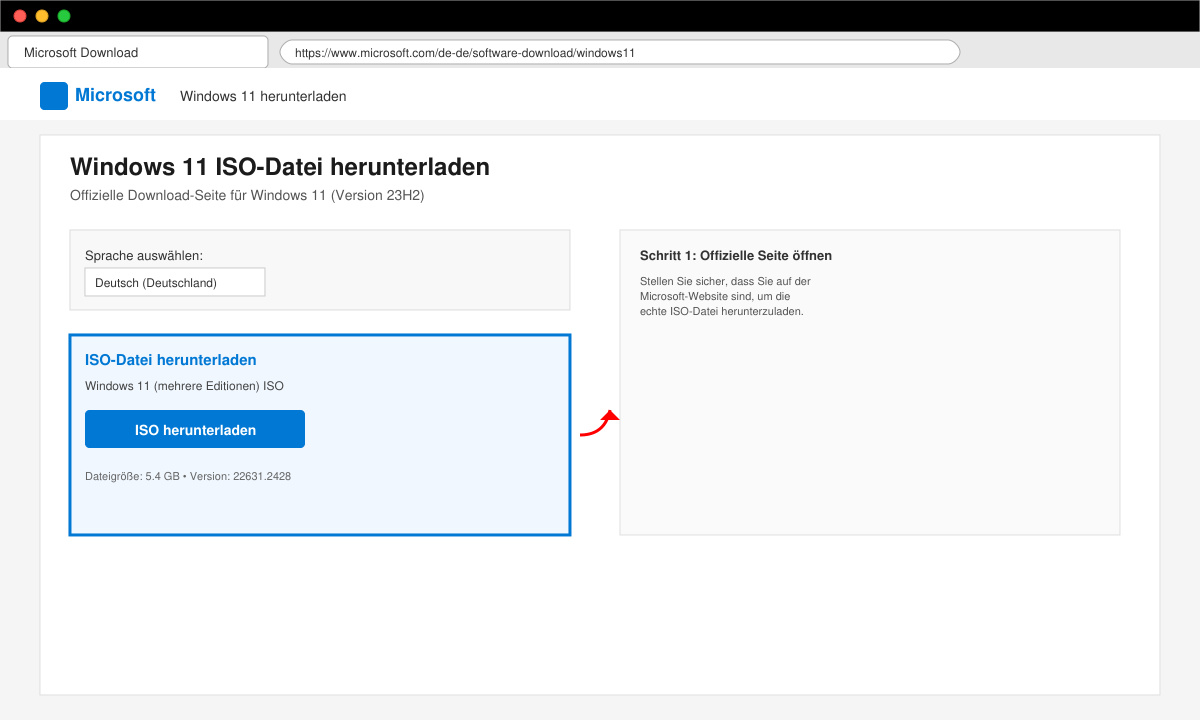Click the Dateigröße 5.4 GB version text

[x=188, y=476]
